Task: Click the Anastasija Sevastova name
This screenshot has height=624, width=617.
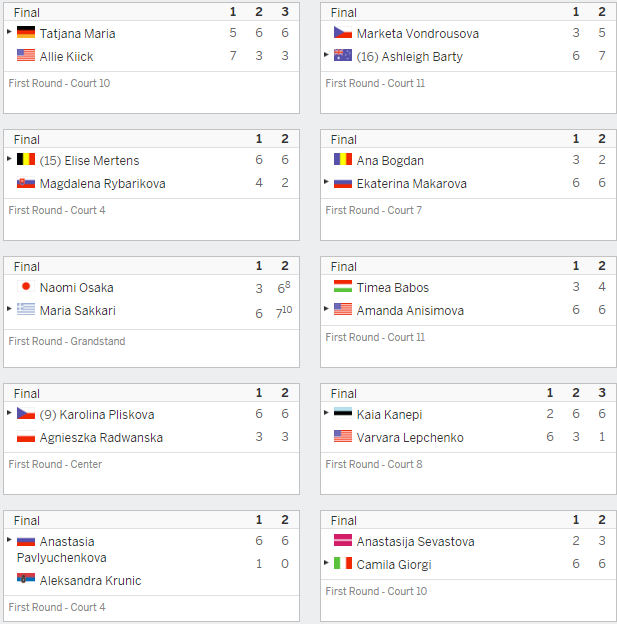Action: coord(416,542)
